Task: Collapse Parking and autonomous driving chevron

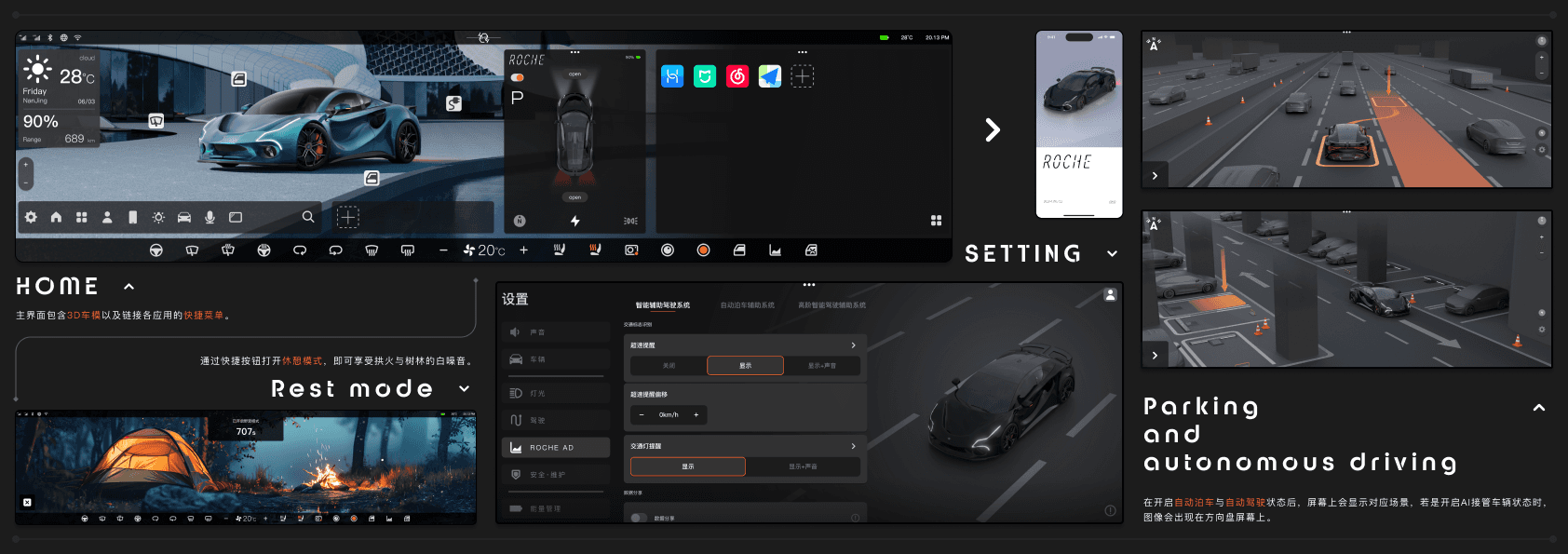Action: (1539, 408)
